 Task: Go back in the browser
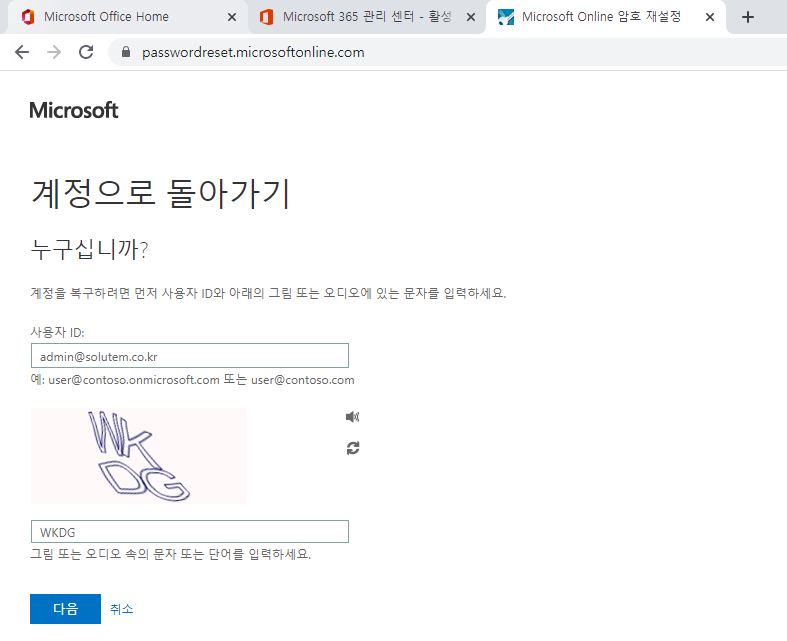pos(22,52)
